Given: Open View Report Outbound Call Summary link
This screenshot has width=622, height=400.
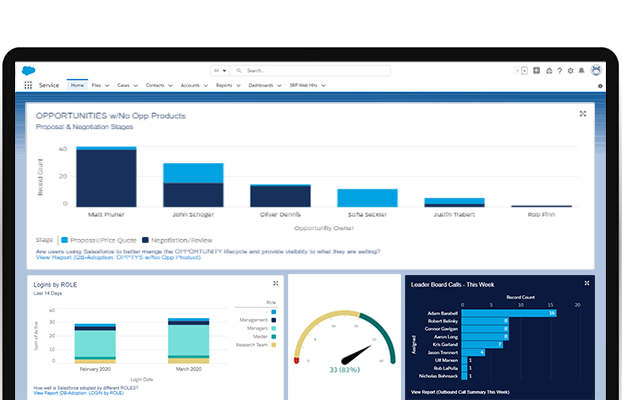Looking at the screenshot, I should pyautogui.click(x=460, y=392).
